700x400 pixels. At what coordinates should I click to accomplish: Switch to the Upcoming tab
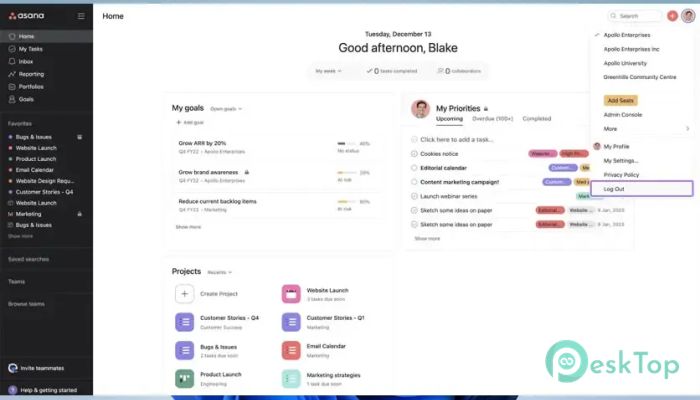(449, 118)
